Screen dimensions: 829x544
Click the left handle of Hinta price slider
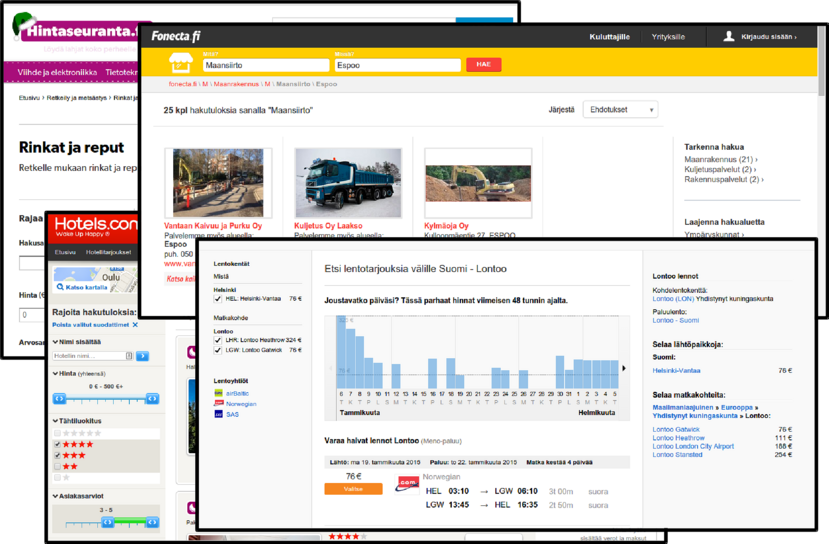click(59, 398)
